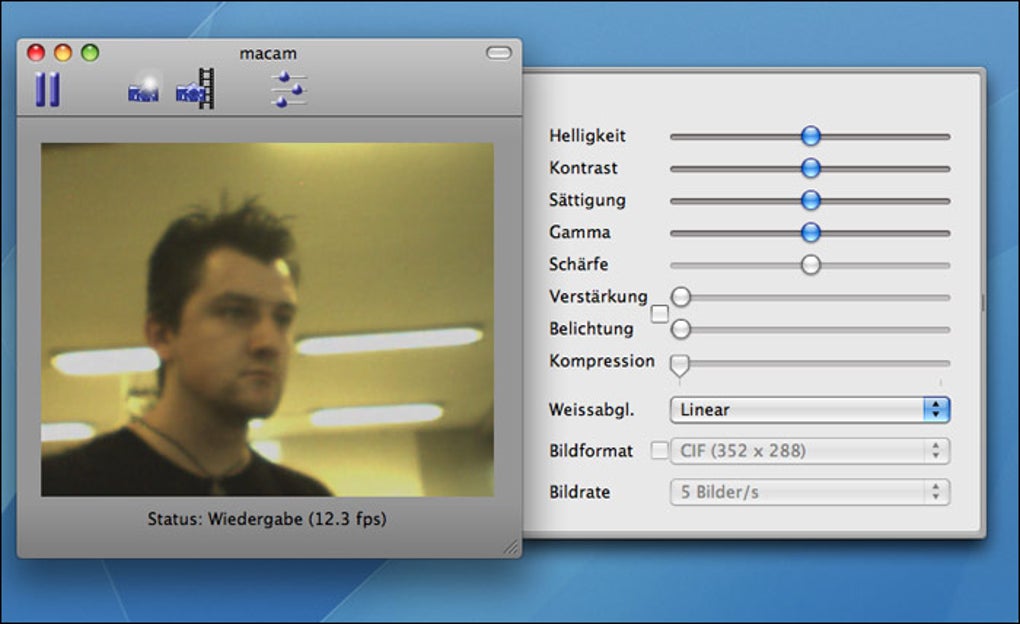Viewport: 1020px width, 624px height.
Task: Start movie recording with filmstrip camera icon
Action: coord(195,88)
